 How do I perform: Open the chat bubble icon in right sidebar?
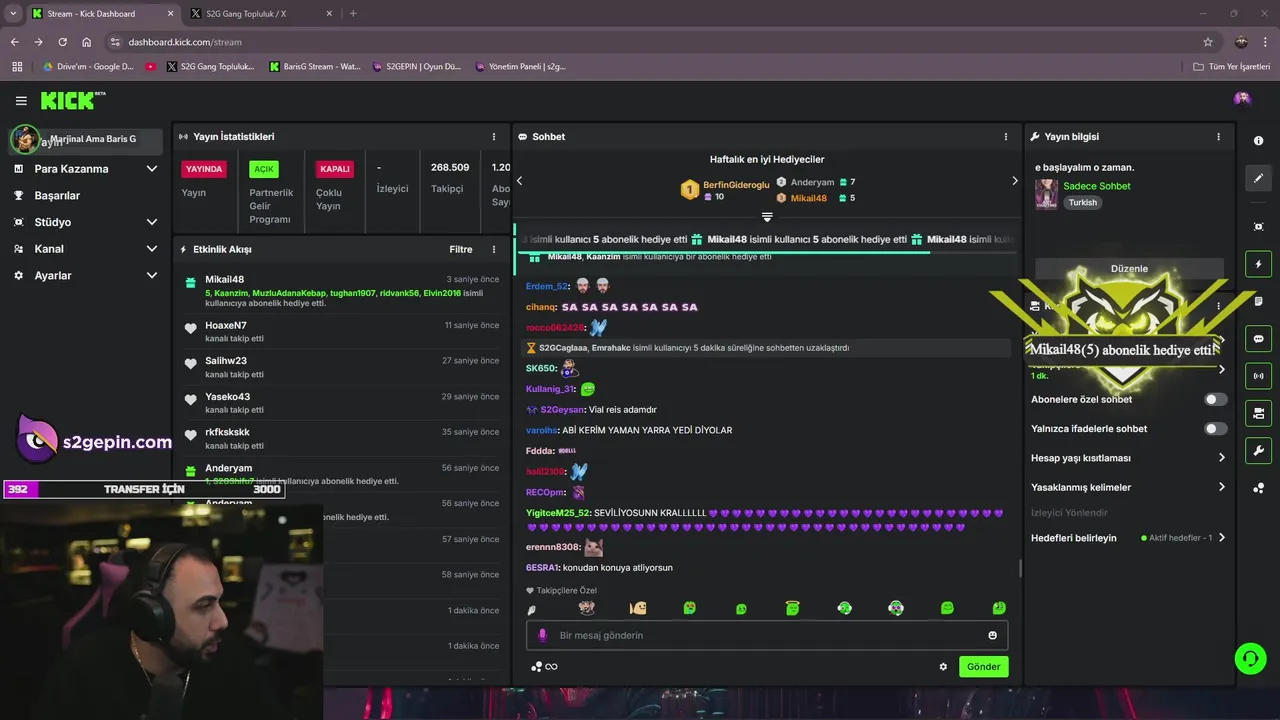pos(1258,339)
